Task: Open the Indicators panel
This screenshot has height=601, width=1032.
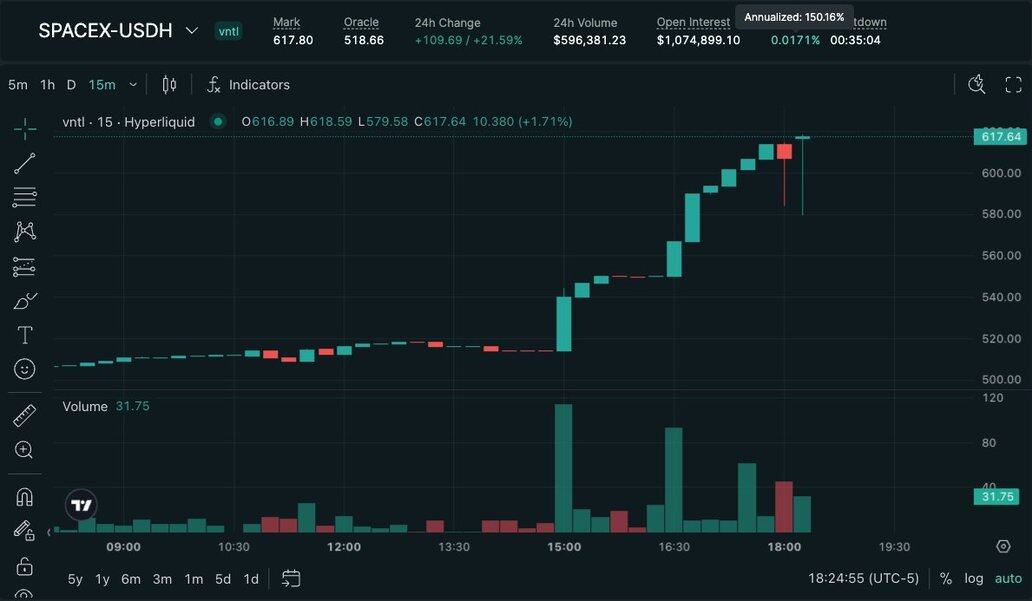Action: (248, 85)
